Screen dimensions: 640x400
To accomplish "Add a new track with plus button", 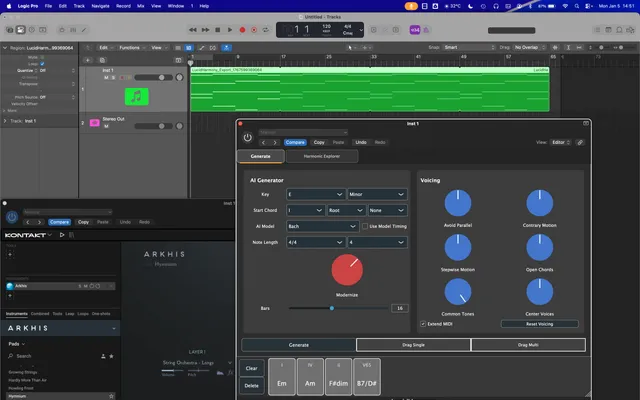I will coord(88,60).
